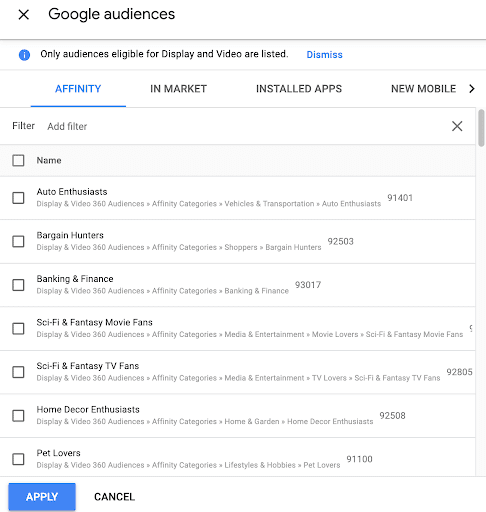Screen dimensions: 486x512
Task: Select the Bargain Hunters checkbox
Action: coord(18,241)
